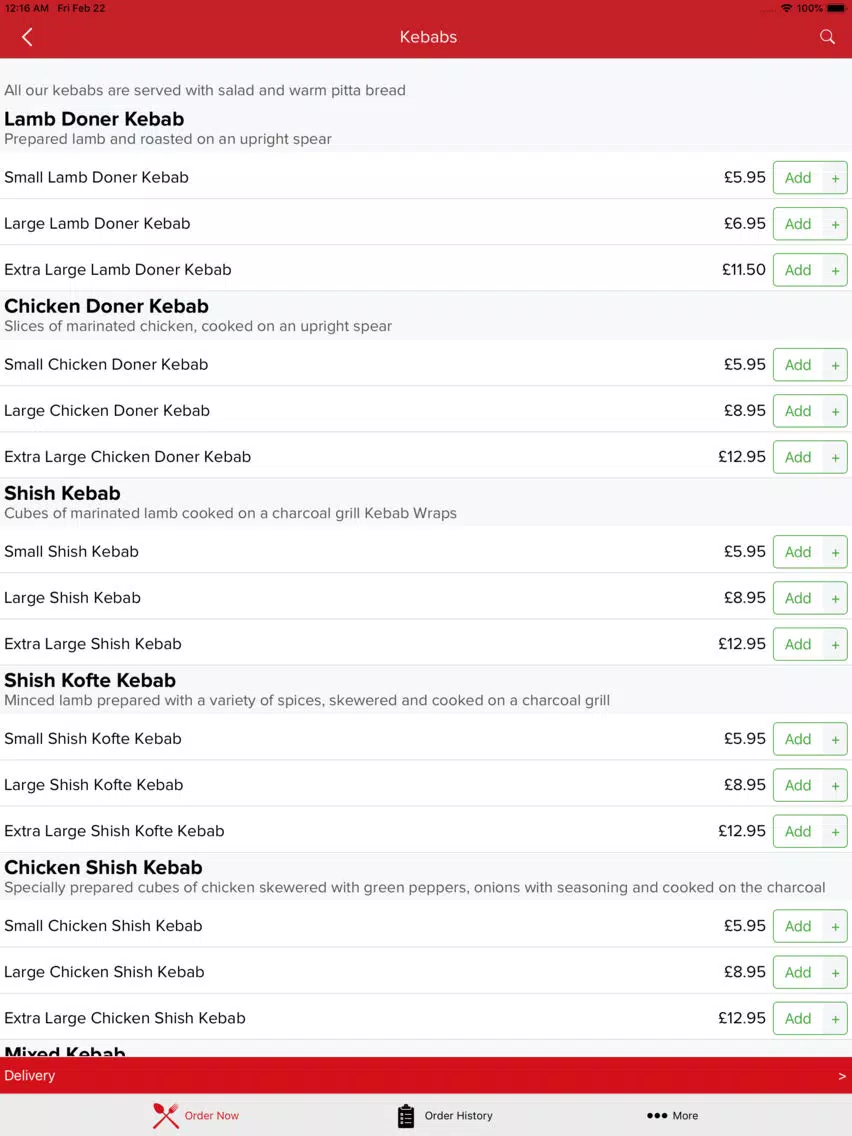
Task: Tap the More three-dots icon
Action: point(656,1116)
